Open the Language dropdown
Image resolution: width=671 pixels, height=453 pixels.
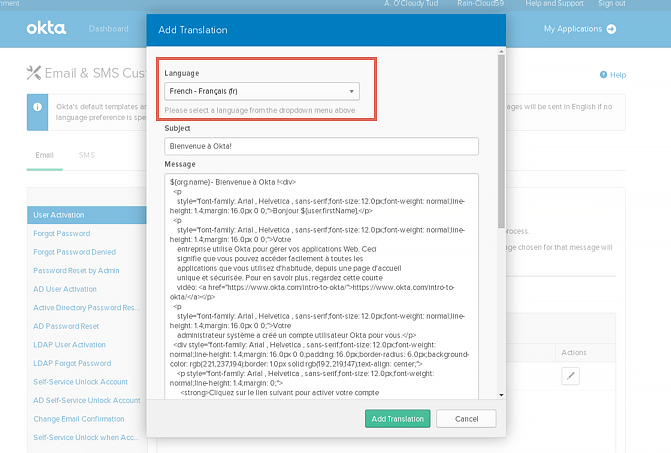pyautogui.click(x=262, y=91)
